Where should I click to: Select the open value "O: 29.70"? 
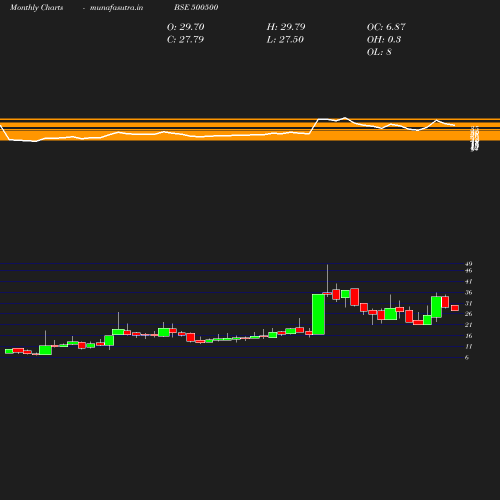pos(185,27)
